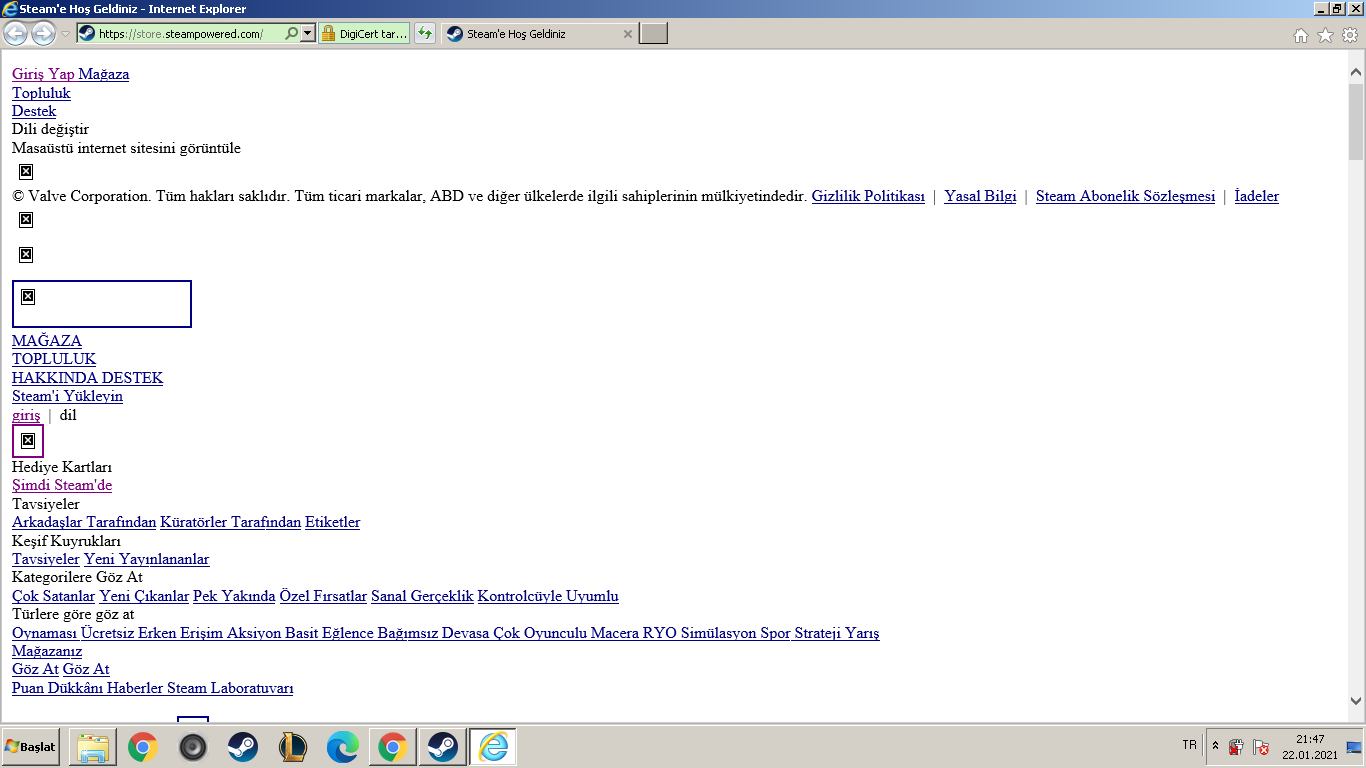Open "Arkadaşlar Tarafından" recommendations link

click(84, 522)
